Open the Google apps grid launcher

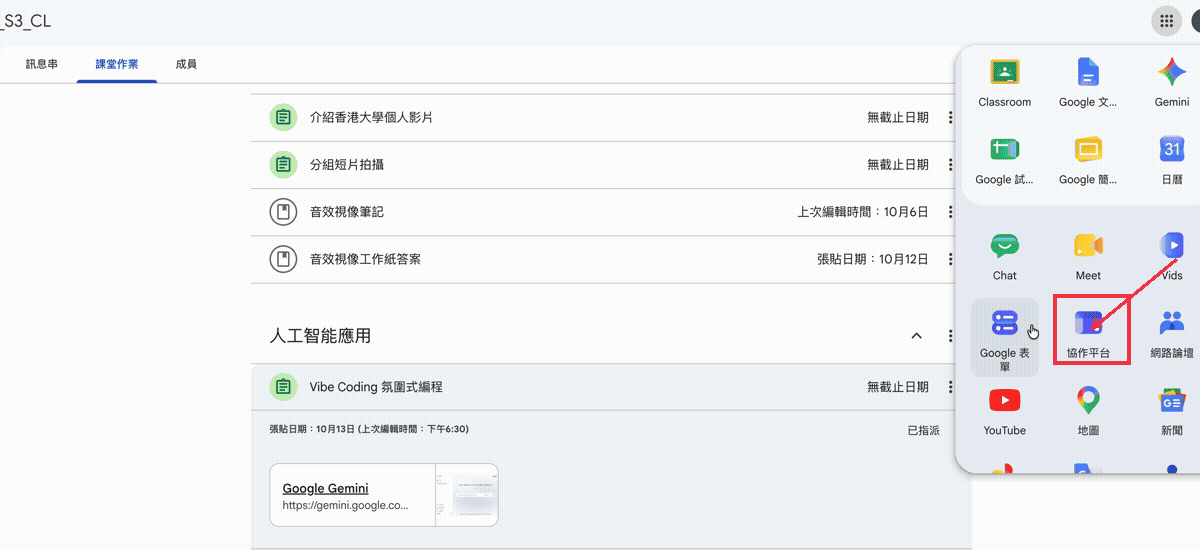pos(1166,21)
